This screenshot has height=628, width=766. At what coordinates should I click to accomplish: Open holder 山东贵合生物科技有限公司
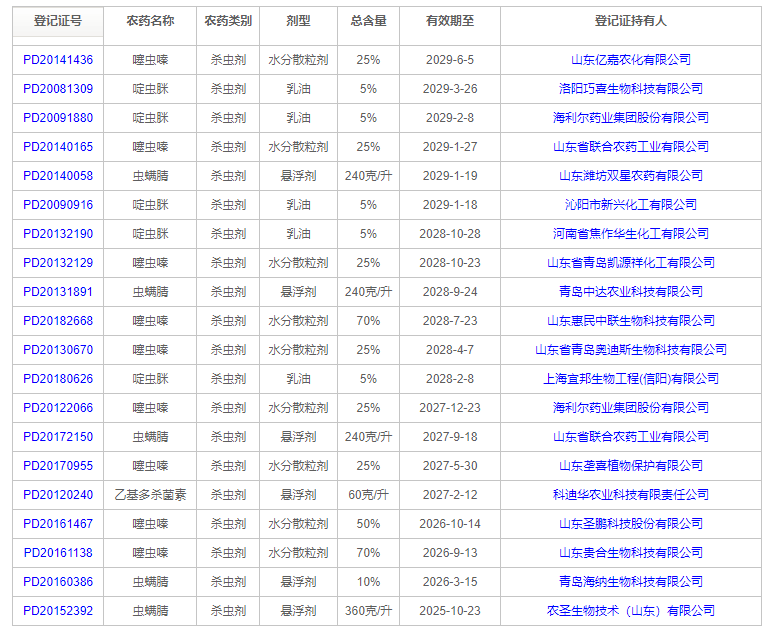tap(631, 553)
